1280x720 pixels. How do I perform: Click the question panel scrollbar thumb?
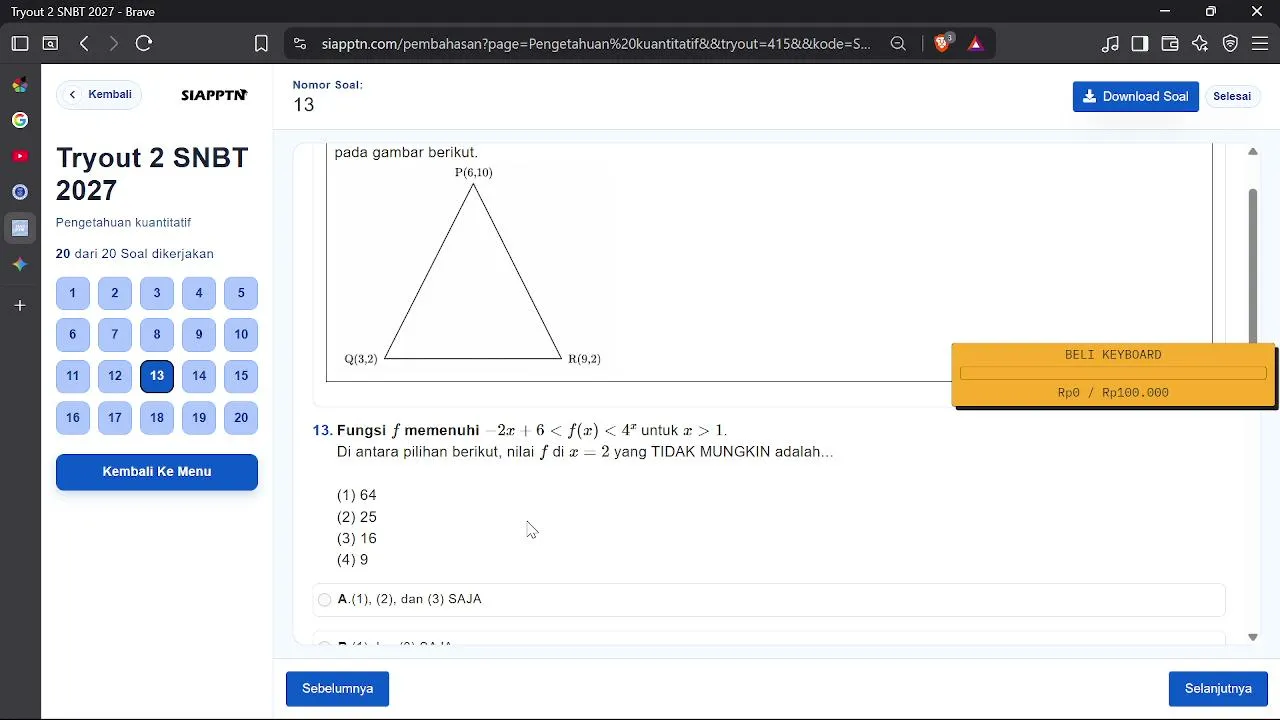pos(1253,265)
